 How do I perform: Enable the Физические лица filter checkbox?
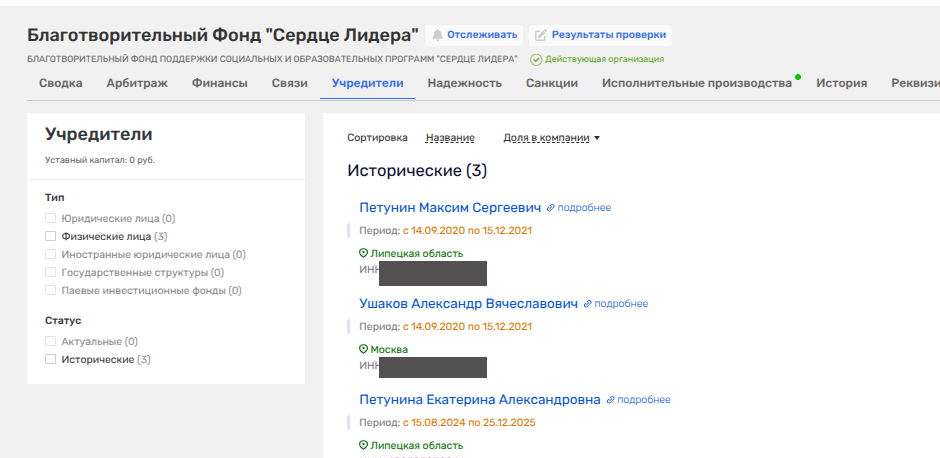50,236
